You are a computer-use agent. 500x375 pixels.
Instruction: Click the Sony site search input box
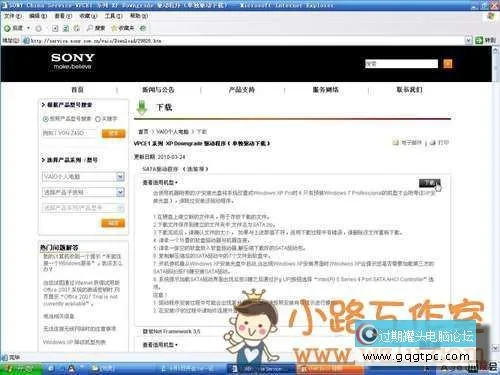[x=401, y=64]
